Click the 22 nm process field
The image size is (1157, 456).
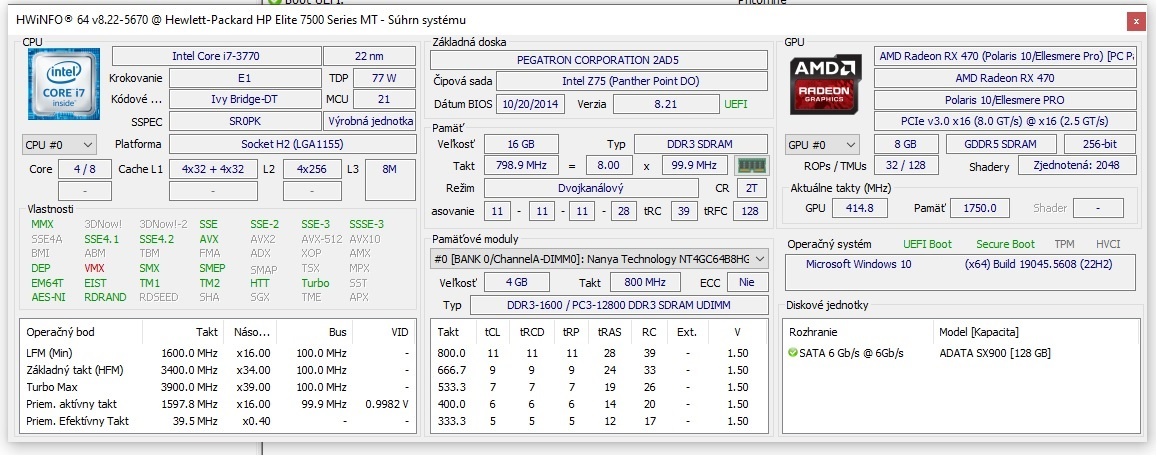point(370,56)
